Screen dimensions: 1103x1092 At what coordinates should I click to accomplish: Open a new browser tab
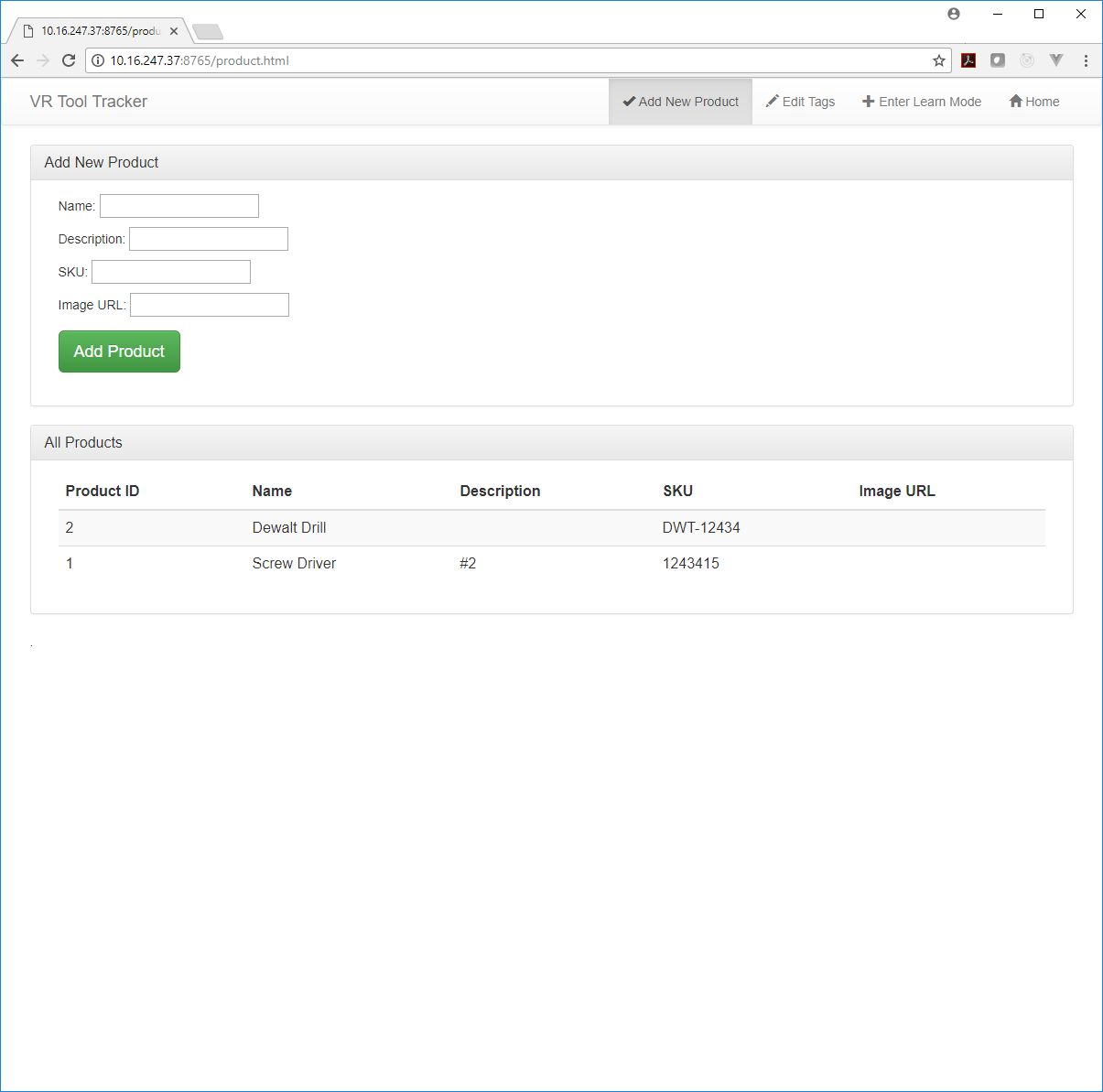tap(208, 32)
